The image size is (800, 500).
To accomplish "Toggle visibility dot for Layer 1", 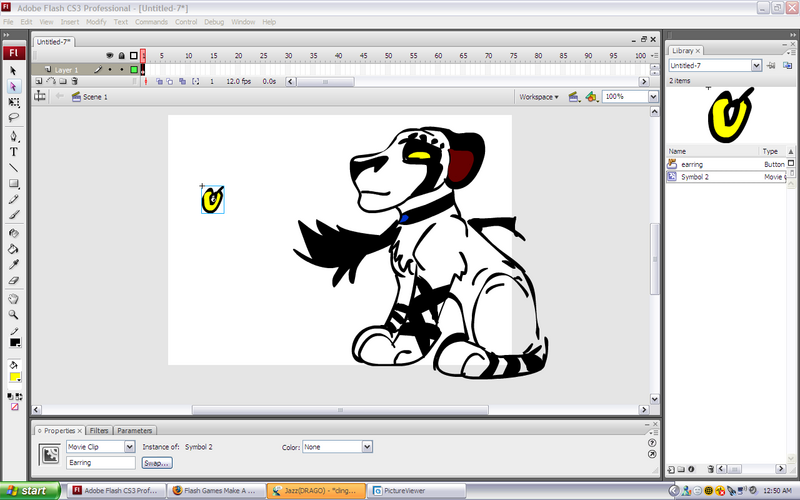I will click(x=110, y=69).
